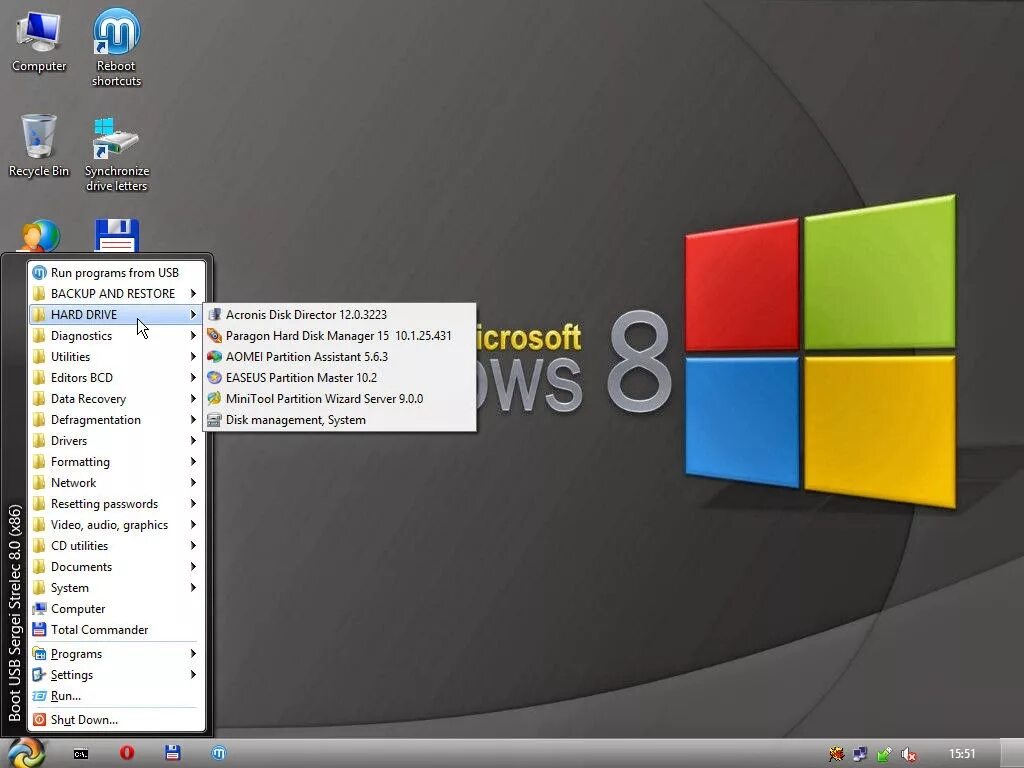This screenshot has width=1024, height=768.
Task: Open Video, audio, graphics menu folder
Action: coord(116,524)
